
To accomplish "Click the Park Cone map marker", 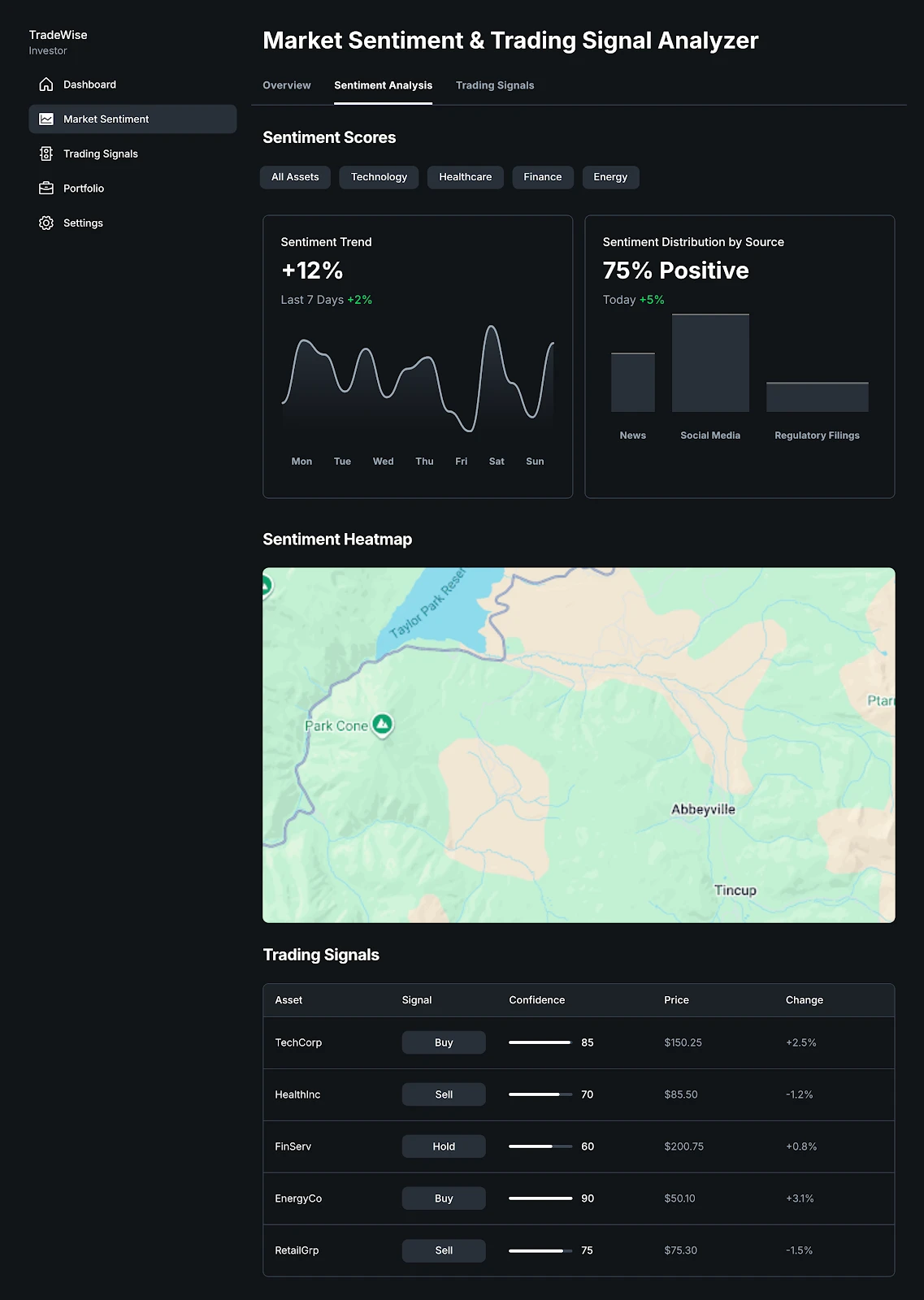I will pyautogui.click(x=382, y=724).
